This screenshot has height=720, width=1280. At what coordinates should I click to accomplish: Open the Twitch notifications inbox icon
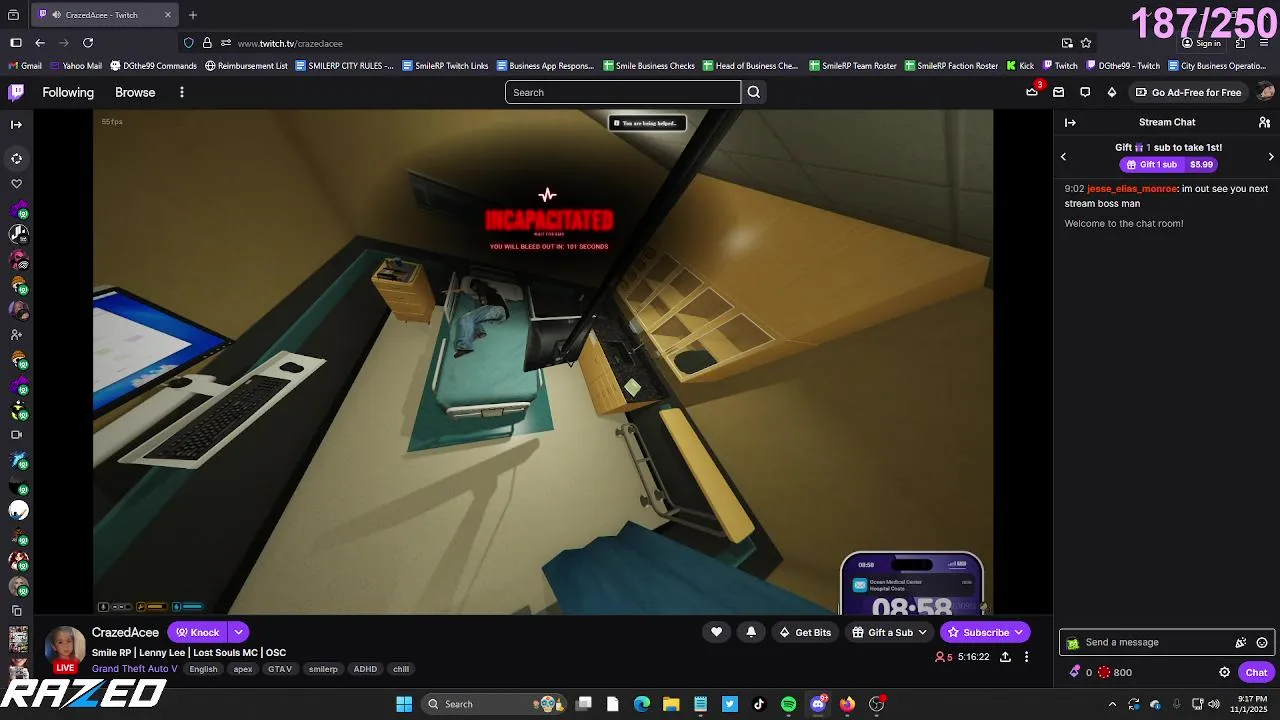1058,92
